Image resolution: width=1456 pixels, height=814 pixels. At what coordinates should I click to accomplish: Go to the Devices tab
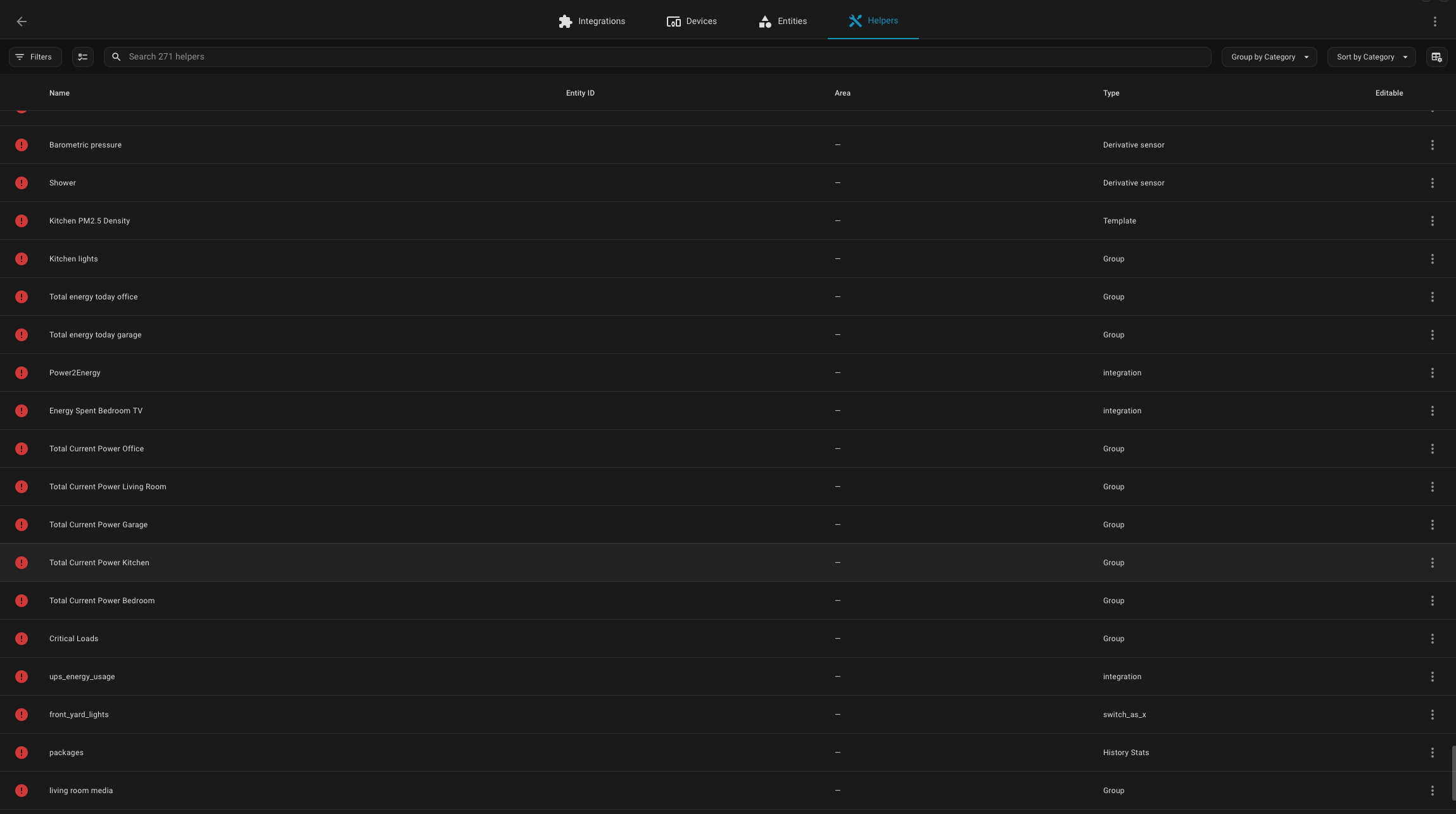[x=692, y=22]
